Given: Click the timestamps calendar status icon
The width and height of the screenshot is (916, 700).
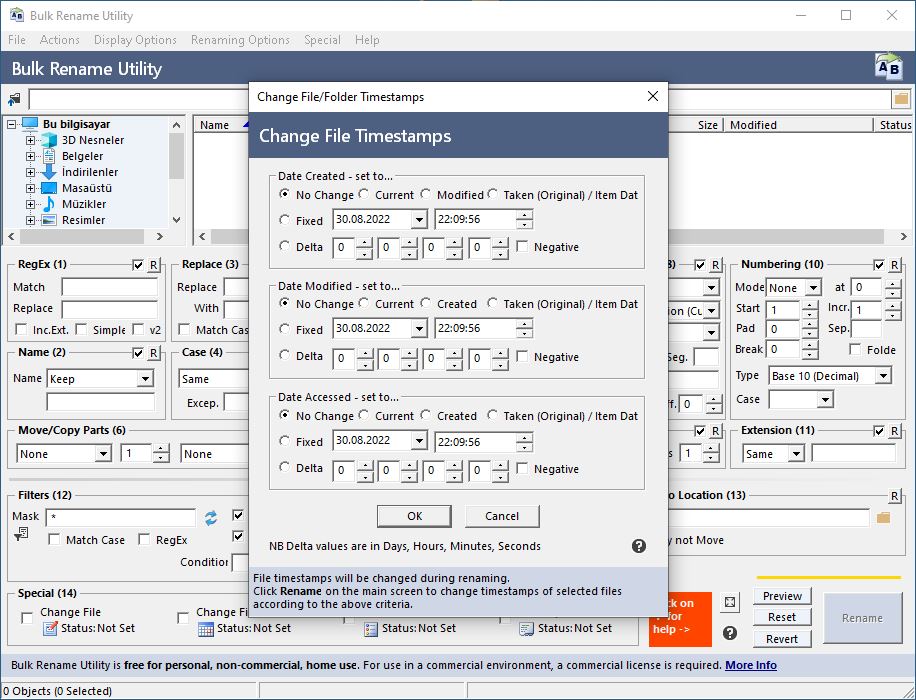Looking at the screenshot, I should (x=206, y=629).
